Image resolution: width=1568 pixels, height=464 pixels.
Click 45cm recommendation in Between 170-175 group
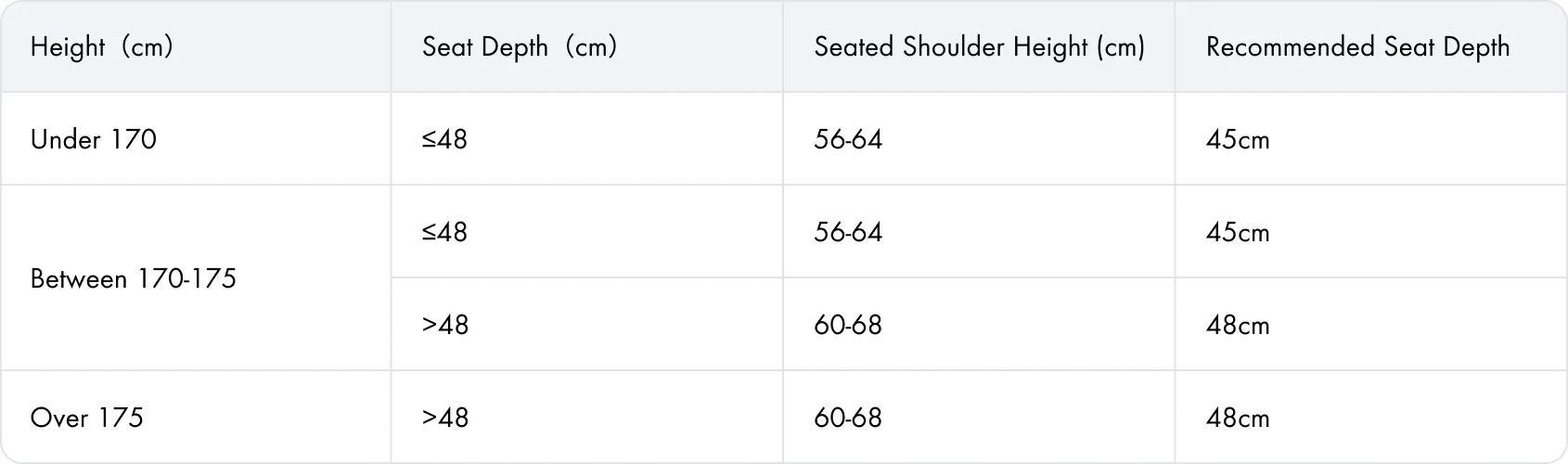click(x=1238, y=232)
